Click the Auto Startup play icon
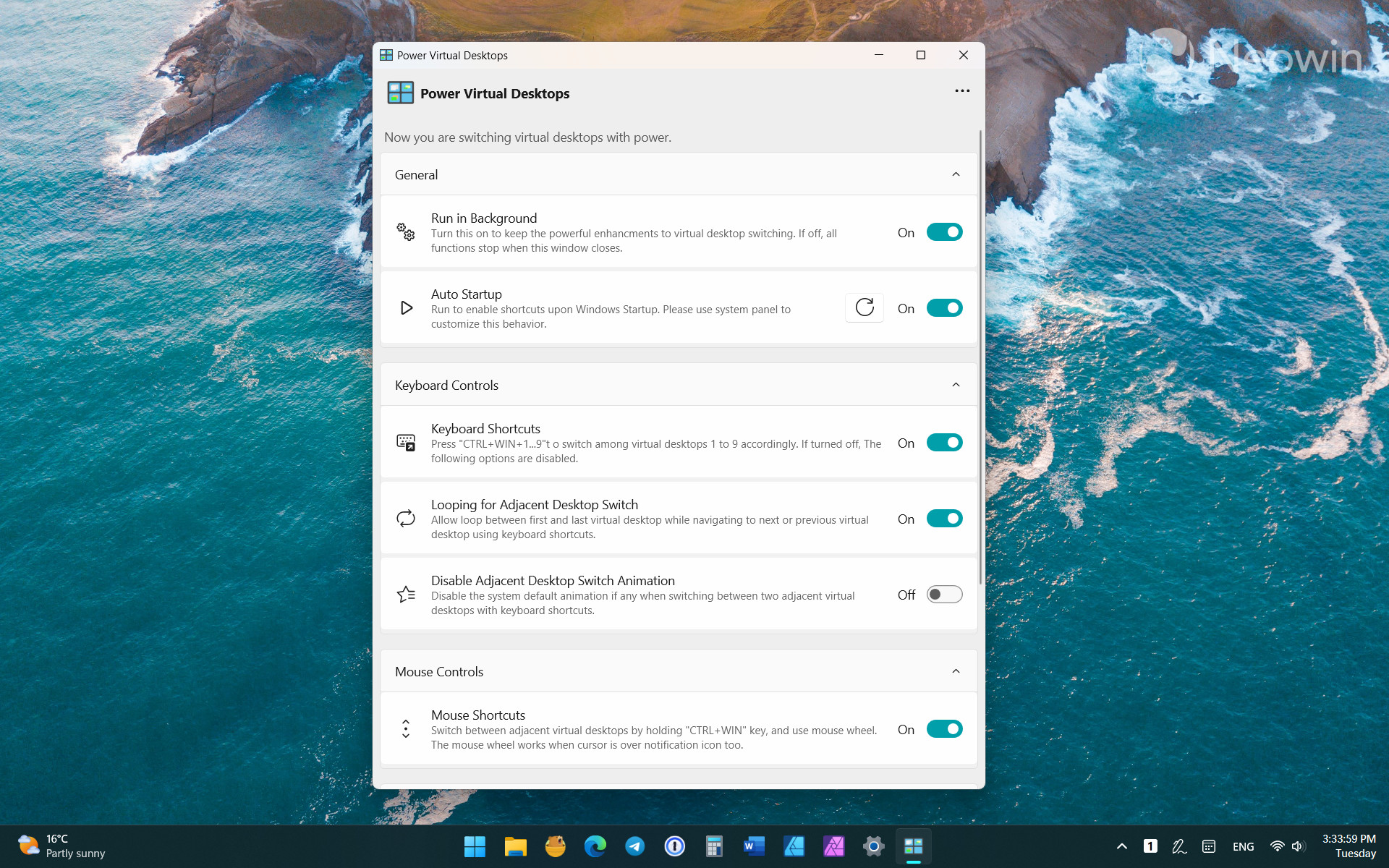Image resolution: width=1389 pixels, height=868 pixels. click(x=407, y=308)
